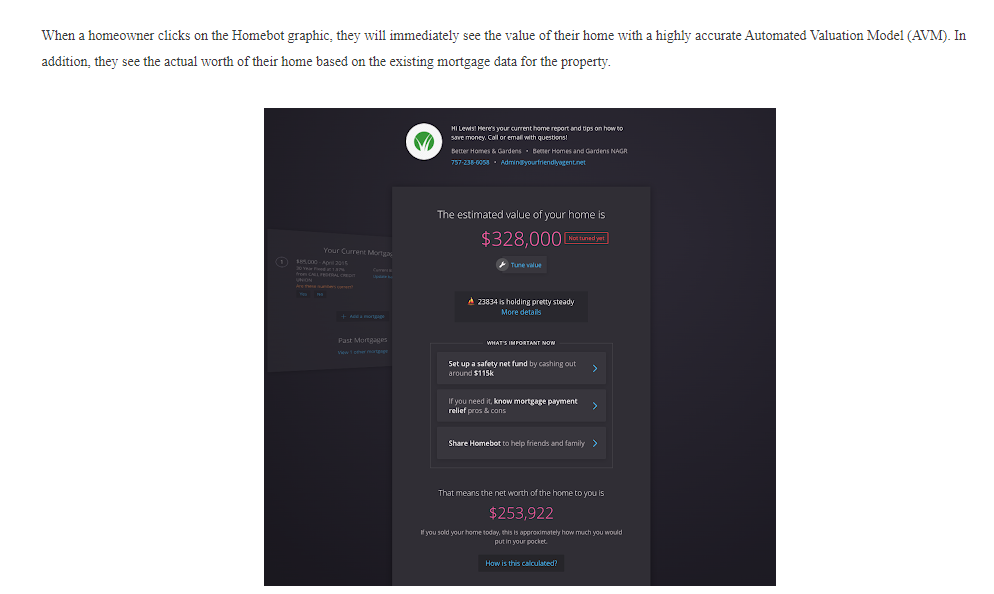Click the Admin@yourfriendlyagent.net email link
The height and width of the screenshot is (594, 994).
pos(543,162)
